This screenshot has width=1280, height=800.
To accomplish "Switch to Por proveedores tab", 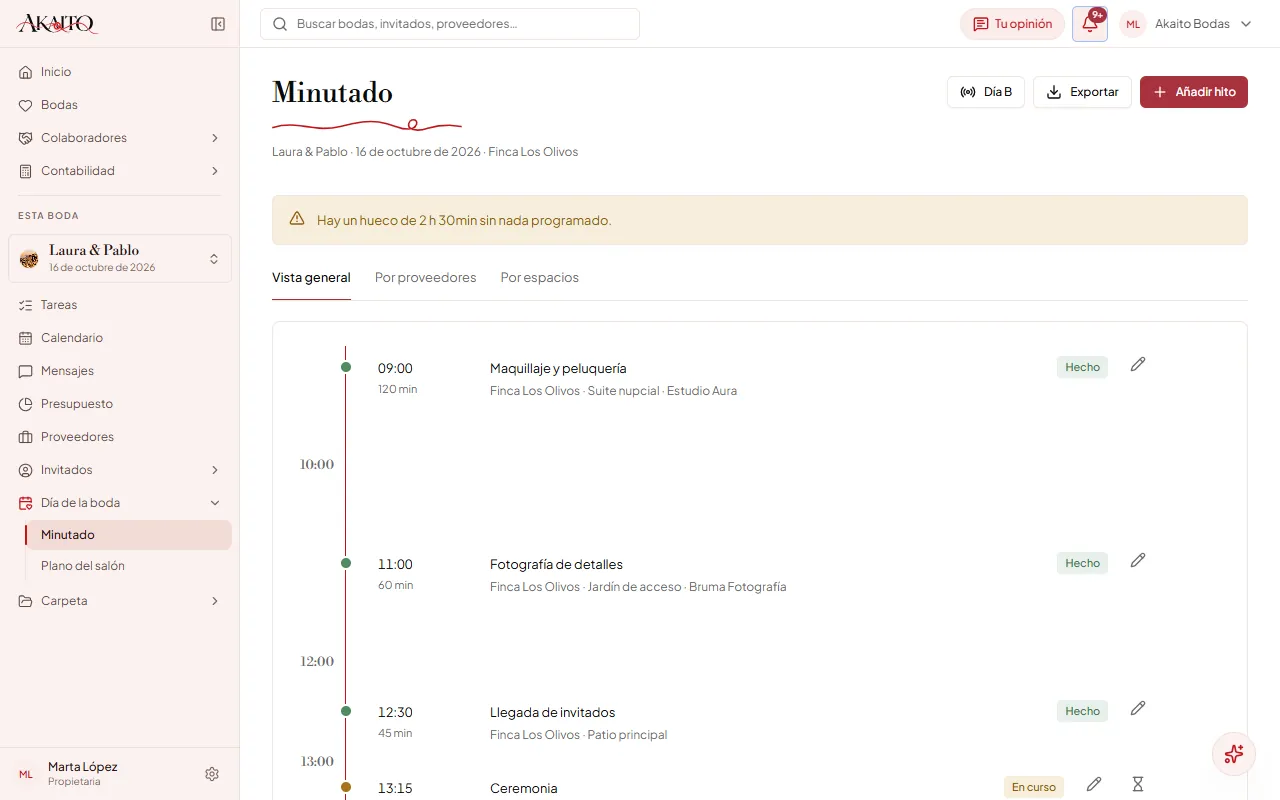I will 426,278.
